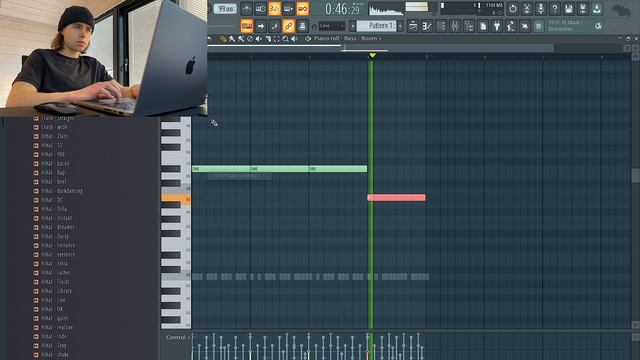Open the Playlist view icon
The height and width of the screenshot is (360, 640).
pyautogui.click(x=413, y=26)
